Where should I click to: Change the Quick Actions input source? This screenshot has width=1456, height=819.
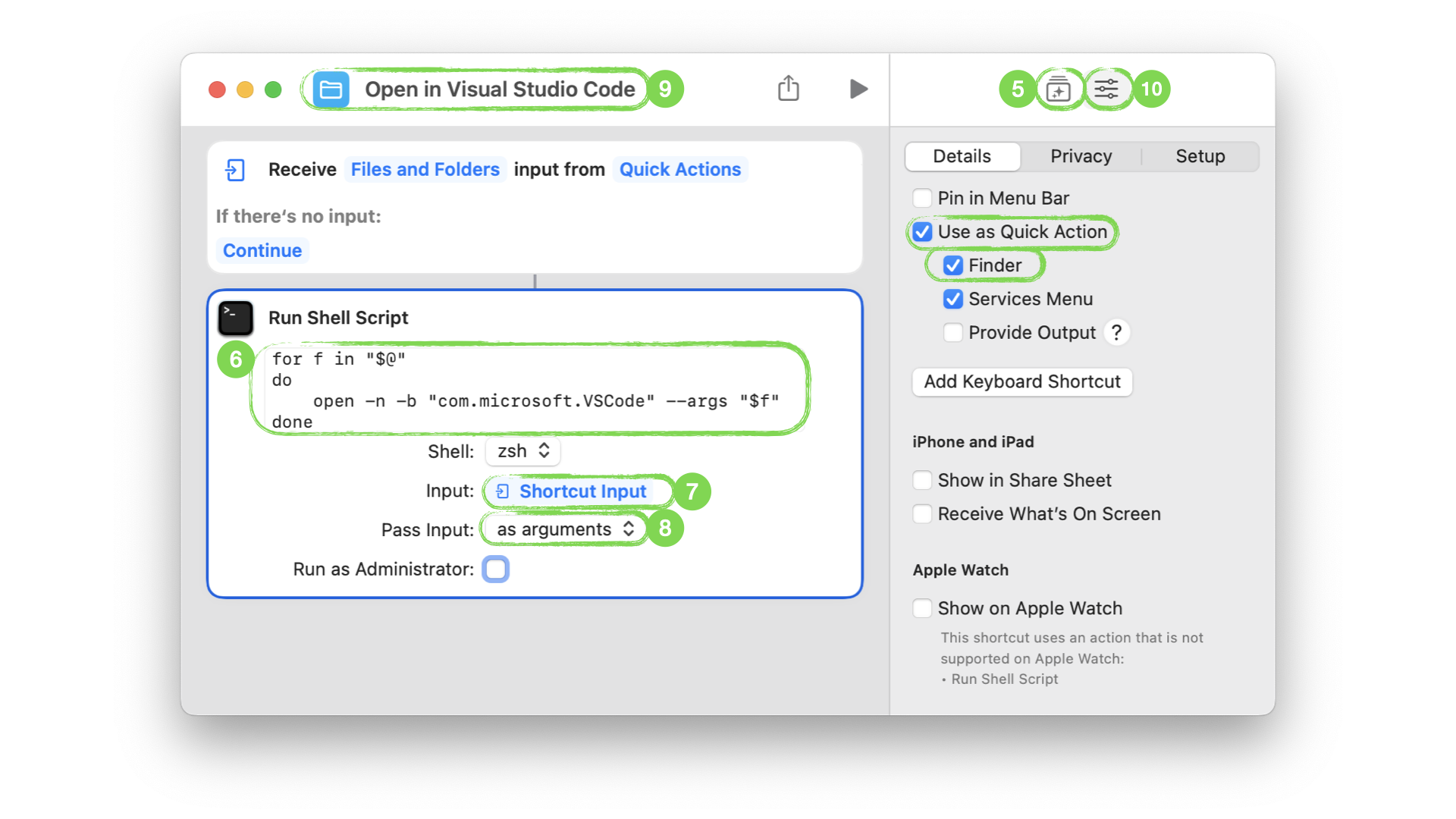[x=680, y=169]
